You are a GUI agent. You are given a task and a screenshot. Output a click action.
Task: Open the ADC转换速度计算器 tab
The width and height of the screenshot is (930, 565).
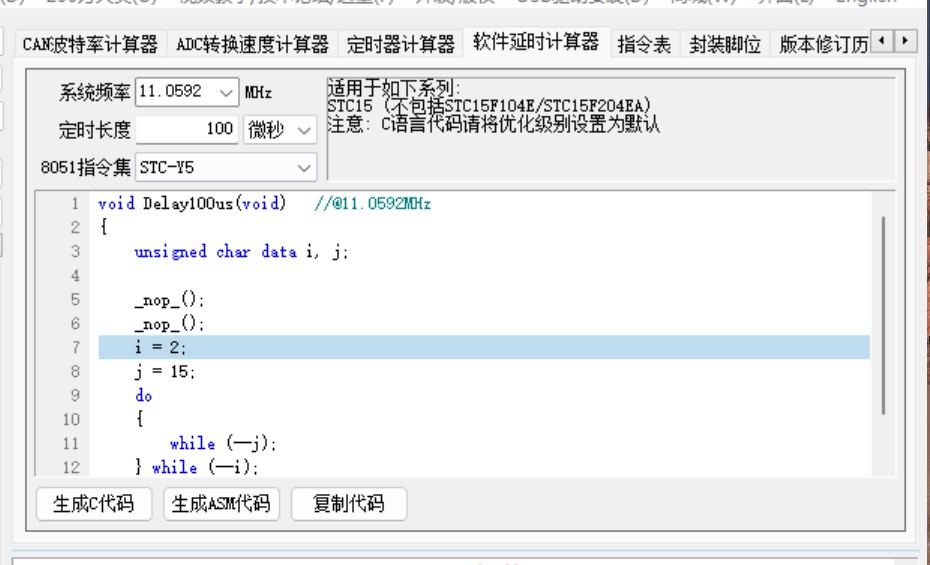253,44
